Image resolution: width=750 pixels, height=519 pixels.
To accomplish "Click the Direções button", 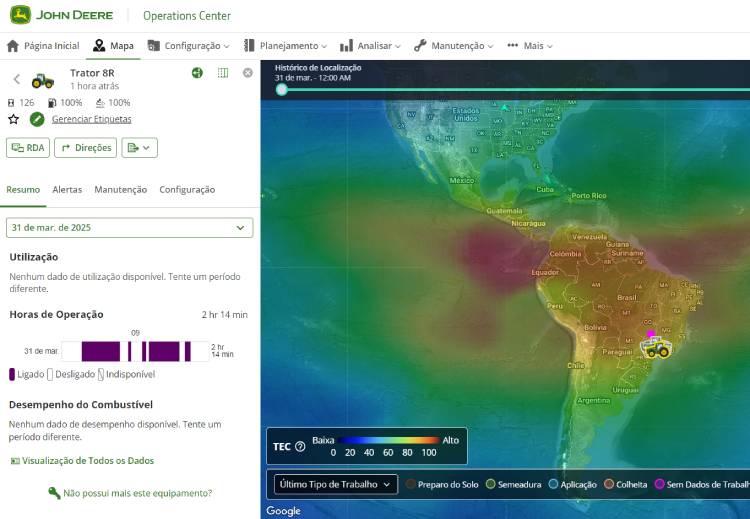I will coord(85,148).
